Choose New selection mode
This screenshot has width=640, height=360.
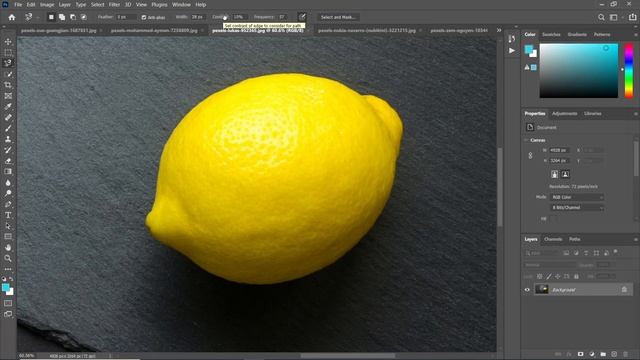(51, 17)
